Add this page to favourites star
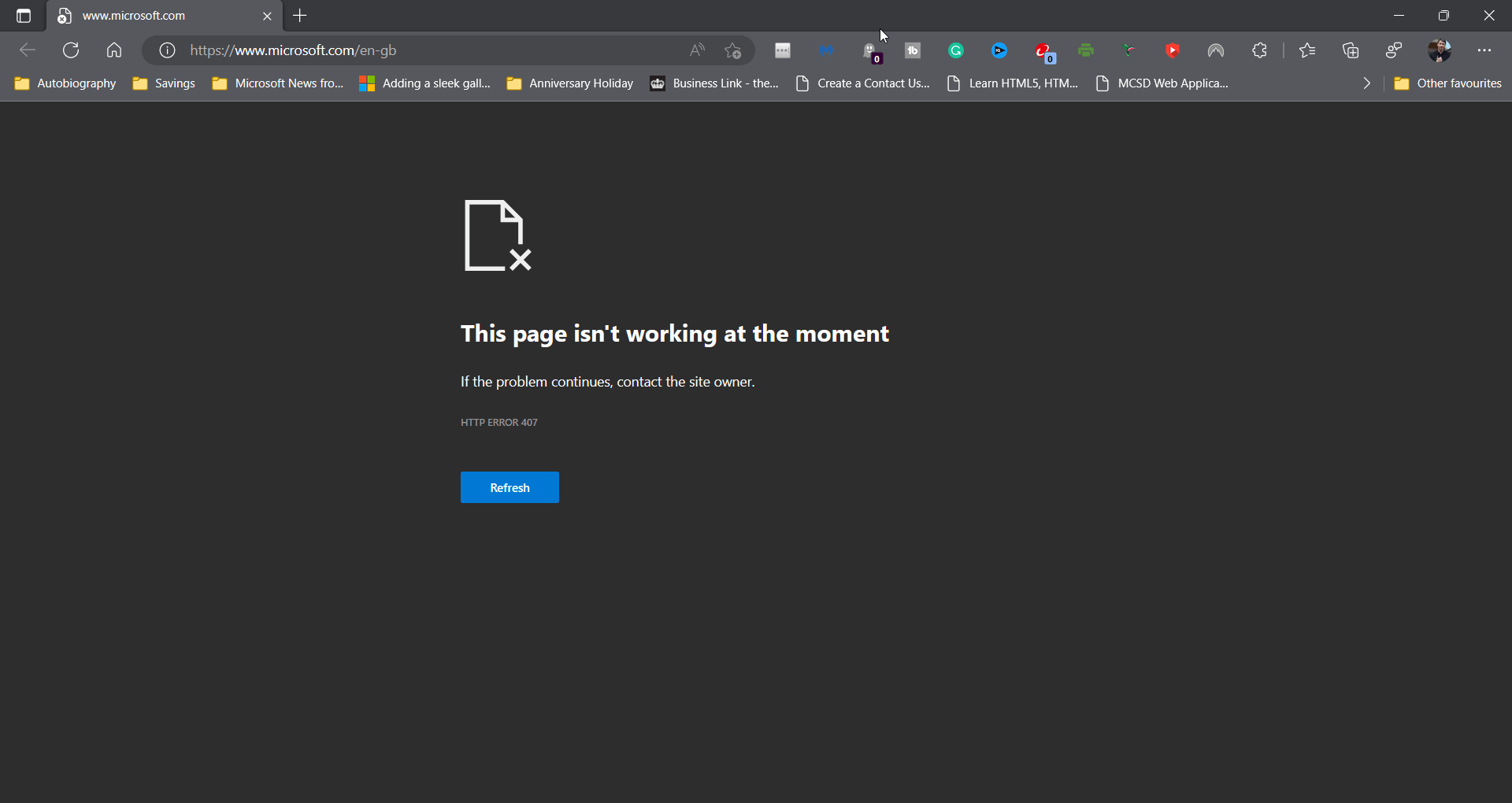The image size is (1512, 803). pyautogui.click(x=733, y=50)
